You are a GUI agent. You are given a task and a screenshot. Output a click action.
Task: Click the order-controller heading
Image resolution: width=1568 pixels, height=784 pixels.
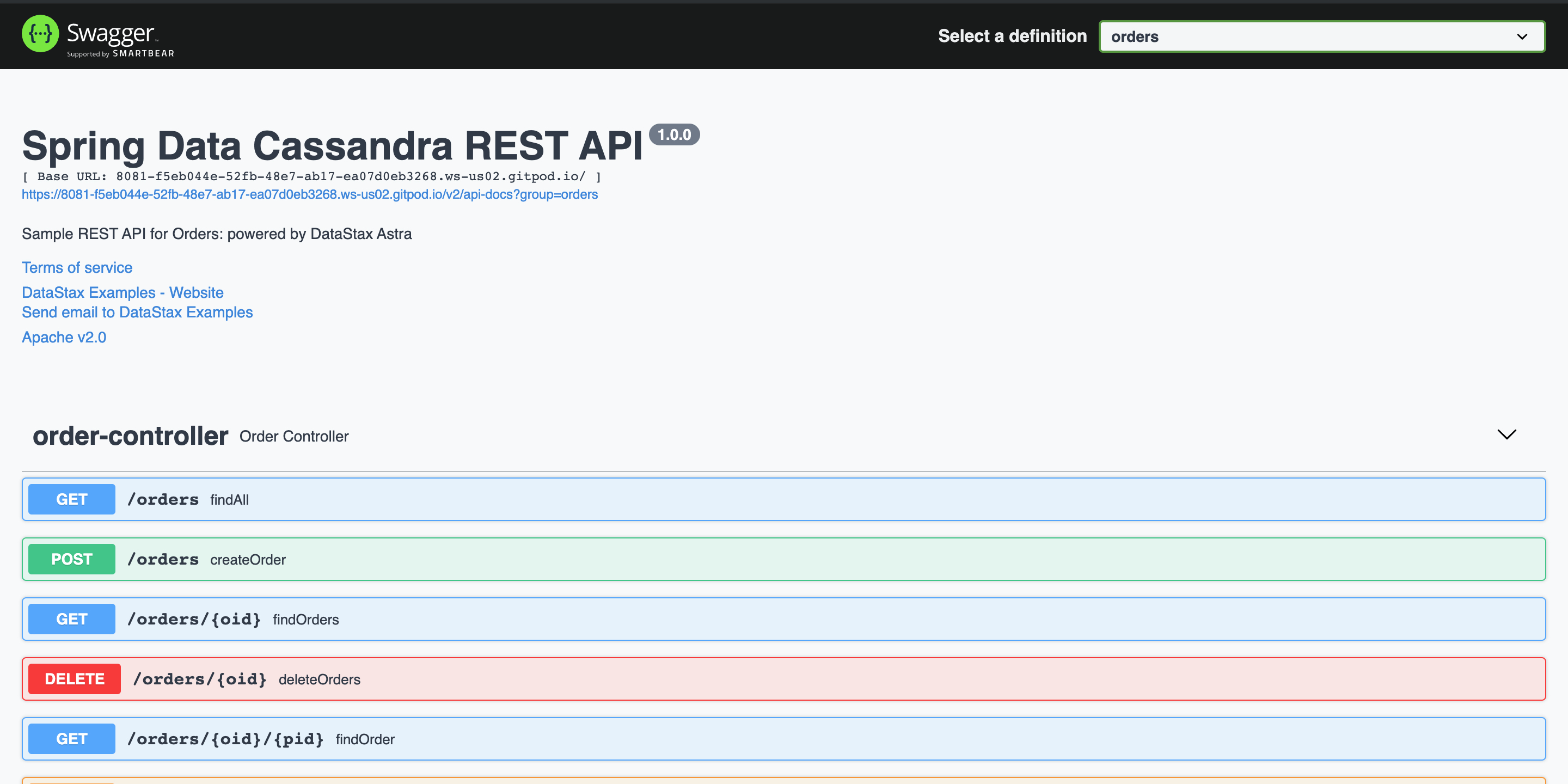coord(130,436)
